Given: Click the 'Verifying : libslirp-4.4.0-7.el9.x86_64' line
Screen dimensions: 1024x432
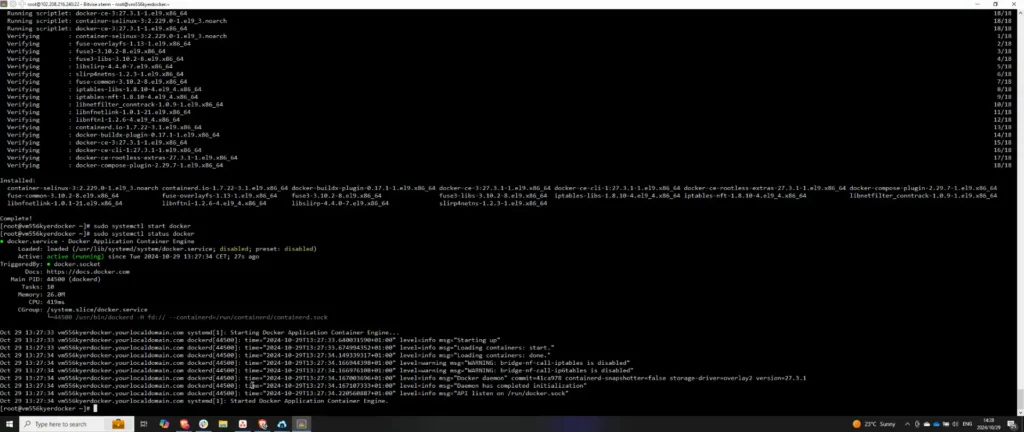Looking at the screenshot, I should point(89,67).
